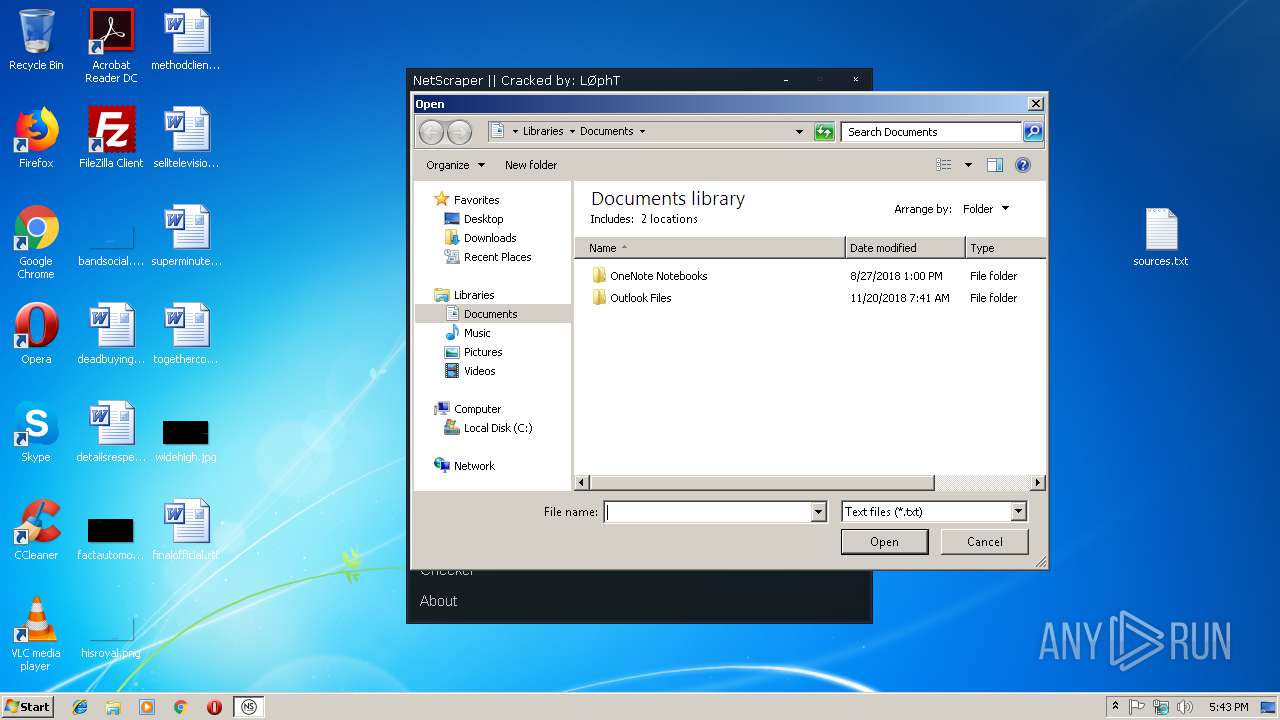Sort by the Type column header
Screen dimensions: 1280x720
(1006, 248)
